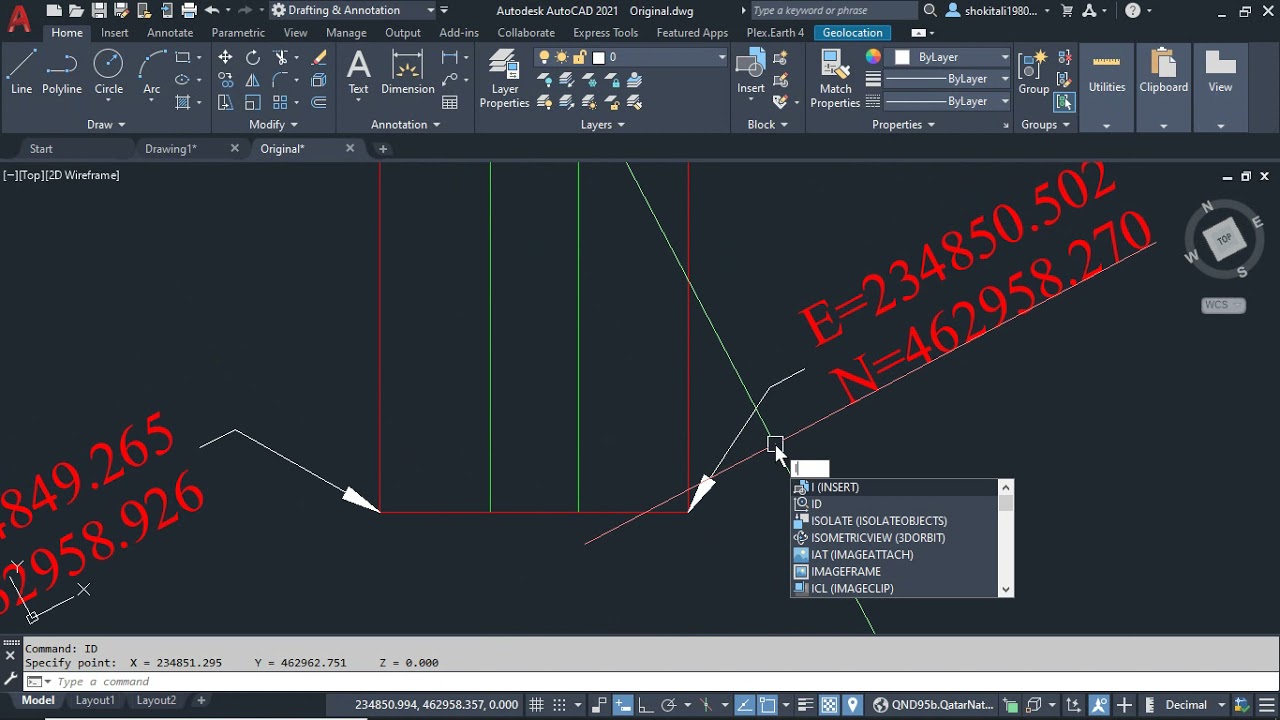The image size is (1280, 720).
Task: Open Layer Properties manager
Action: point(504,80)
